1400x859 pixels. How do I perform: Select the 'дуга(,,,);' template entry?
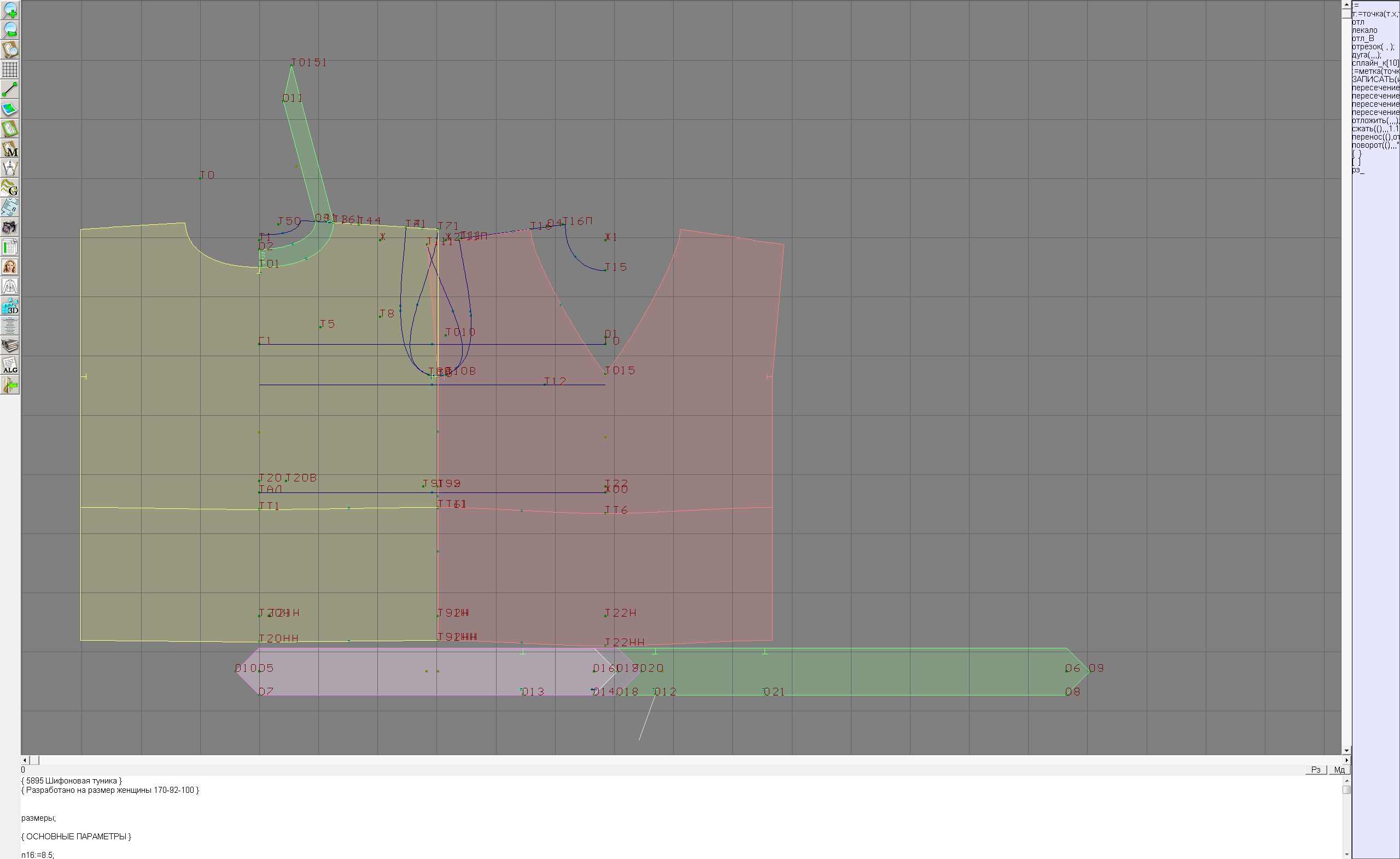[1366, 55]
